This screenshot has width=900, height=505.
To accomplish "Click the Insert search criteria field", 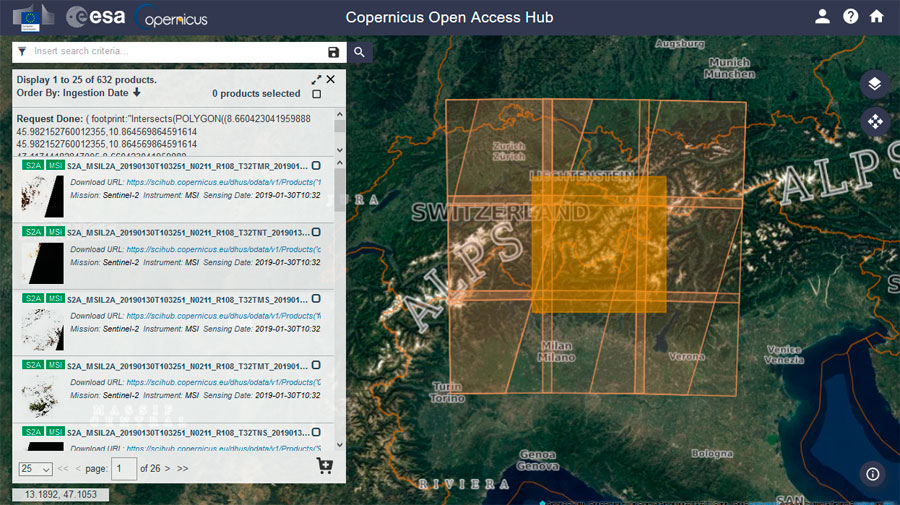I will [x=178, y=52].
